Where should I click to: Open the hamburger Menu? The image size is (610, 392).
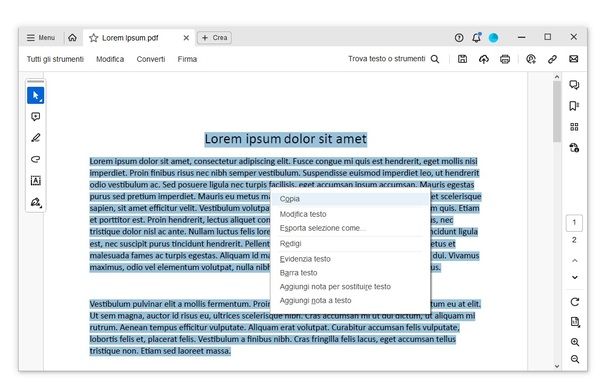pyautogui.click(x=41, y=38)
